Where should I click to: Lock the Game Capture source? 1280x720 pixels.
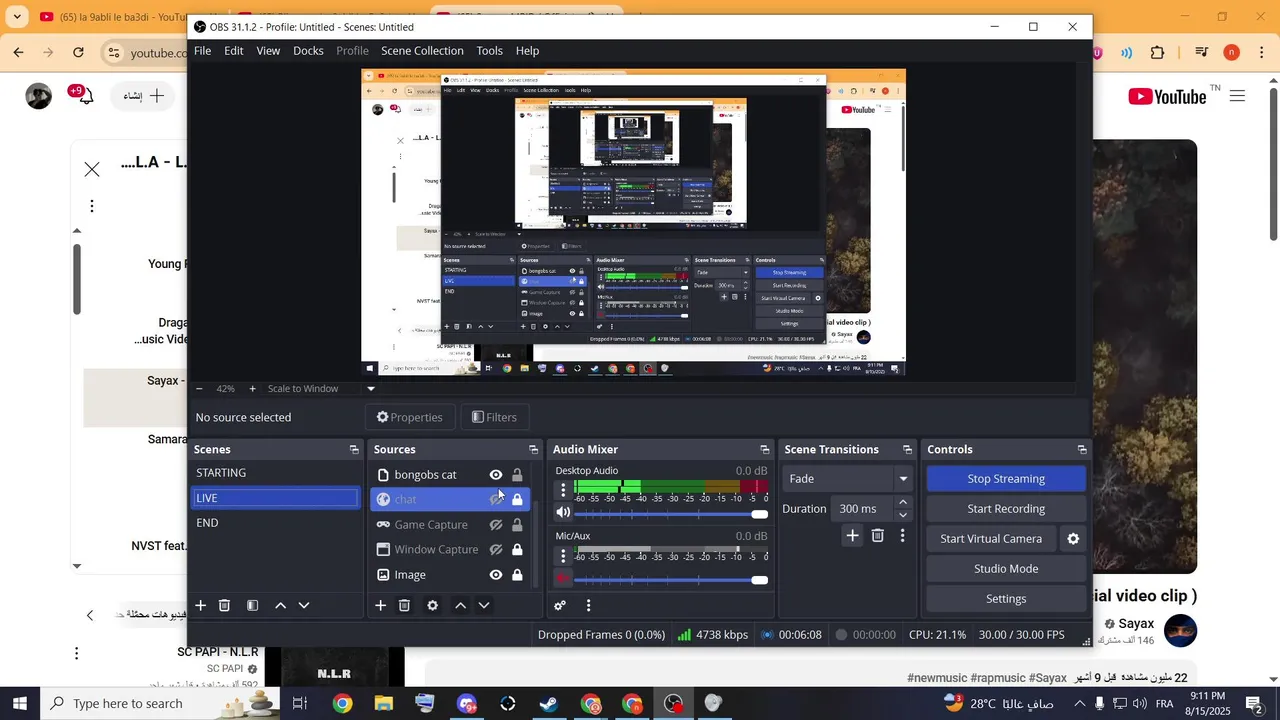pyautogui.click(x=517, y=525)
